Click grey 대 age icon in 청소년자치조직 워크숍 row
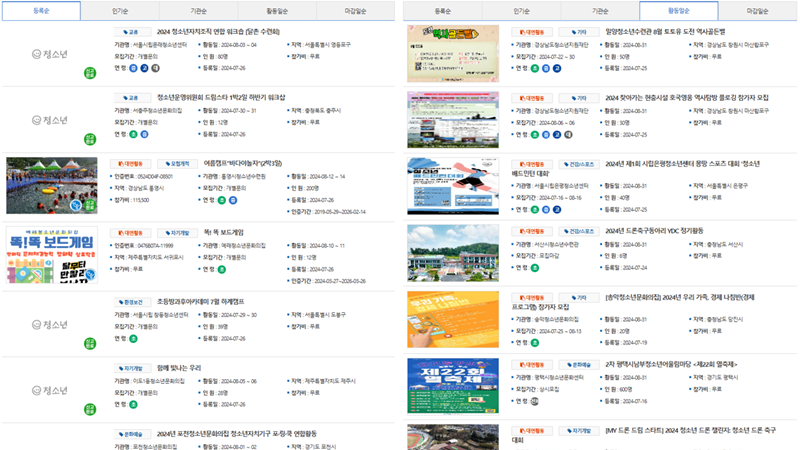The width and height of the screenshot is (800, 450). [156, 68]
